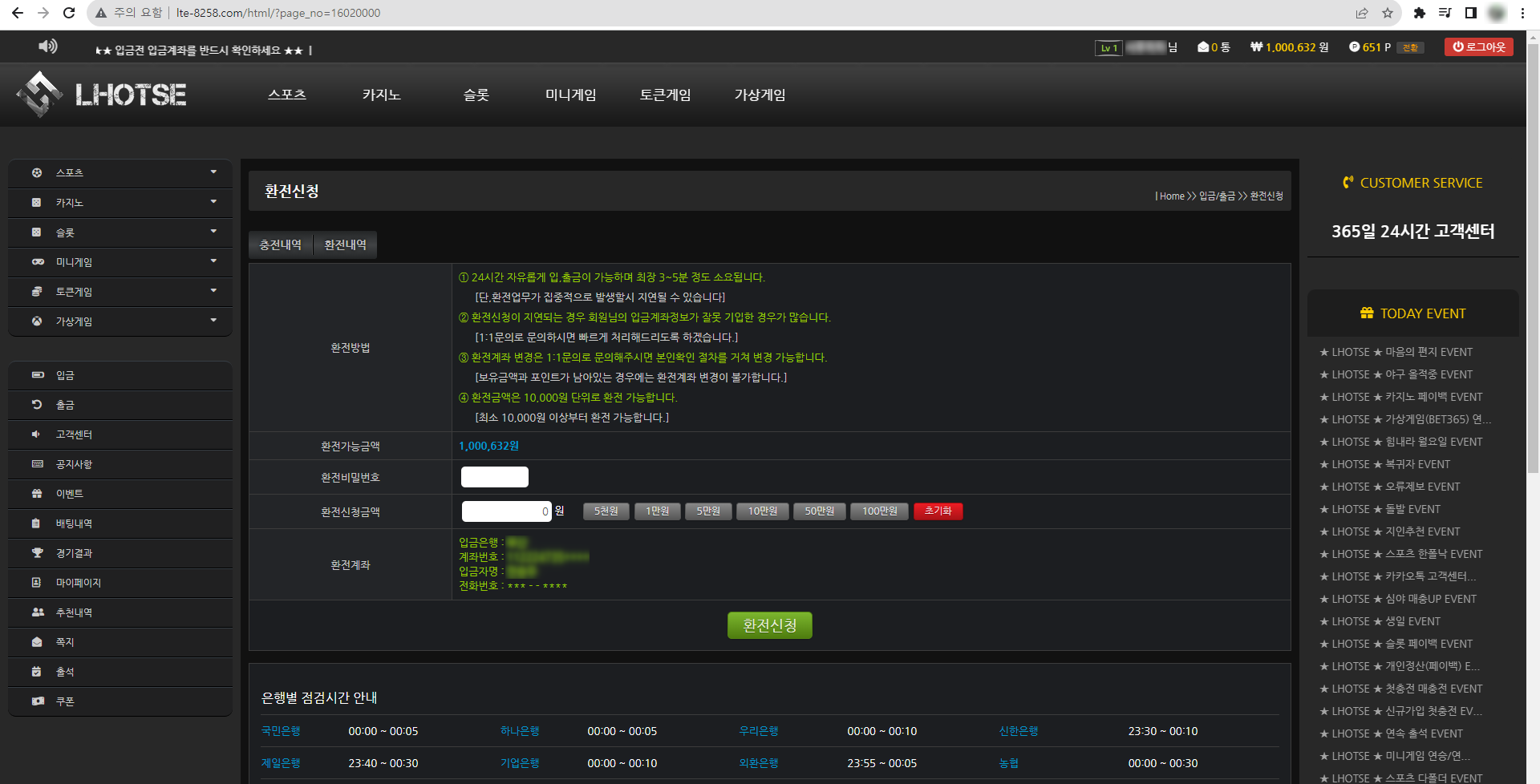Click the 추천내역 users sidebar icon
Viewport: 1540px width, 784px height.
click(x=38, y=612)
